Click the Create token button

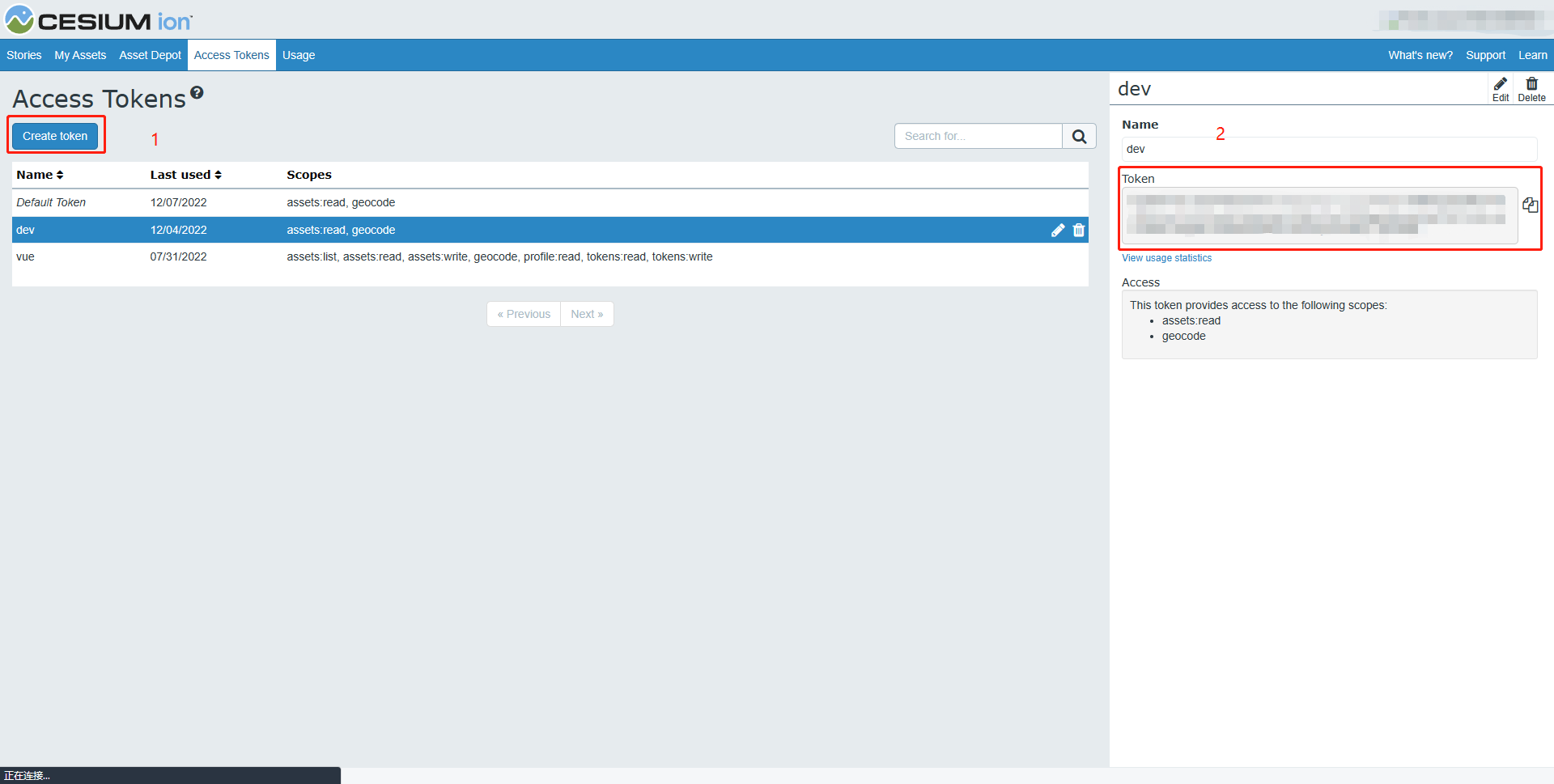(55, 136)
